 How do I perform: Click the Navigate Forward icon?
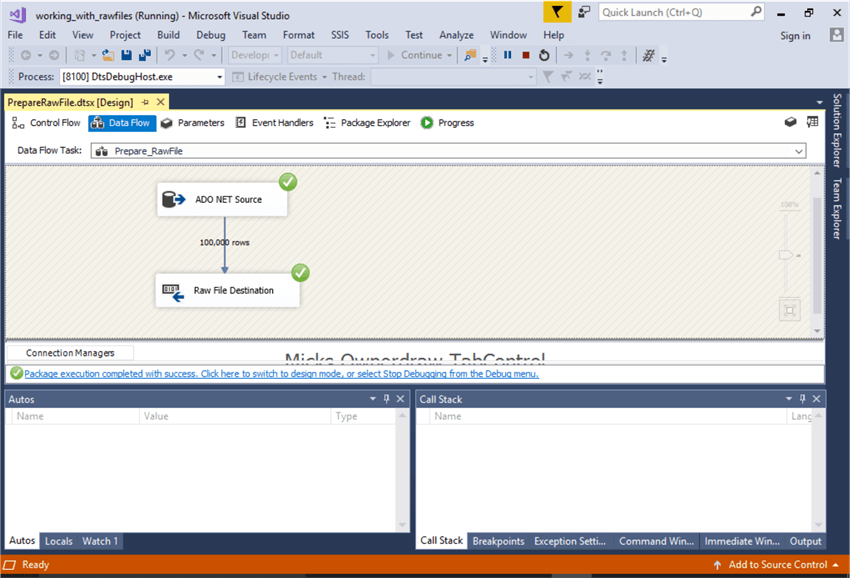[x=54, y=55]
